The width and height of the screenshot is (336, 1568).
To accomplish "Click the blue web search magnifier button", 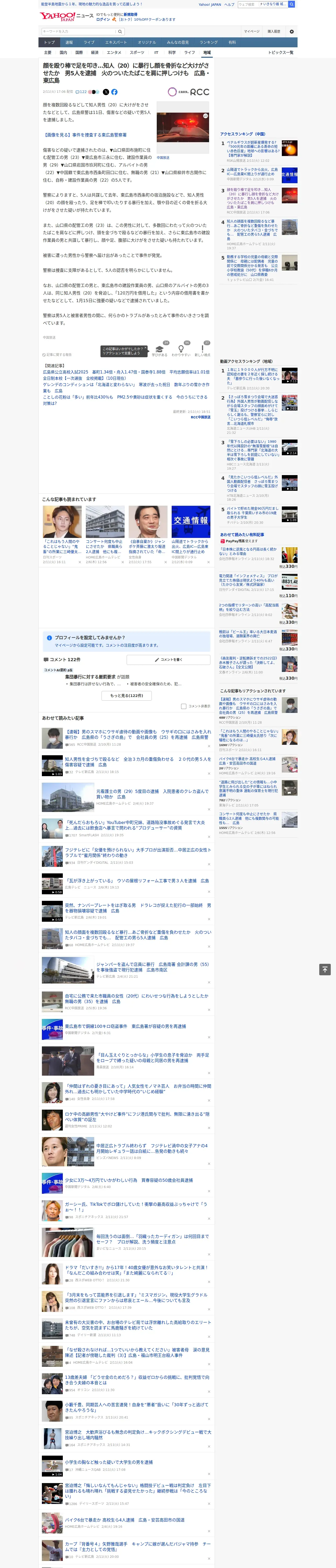I will pyautogui.click(x=292, y=4).
